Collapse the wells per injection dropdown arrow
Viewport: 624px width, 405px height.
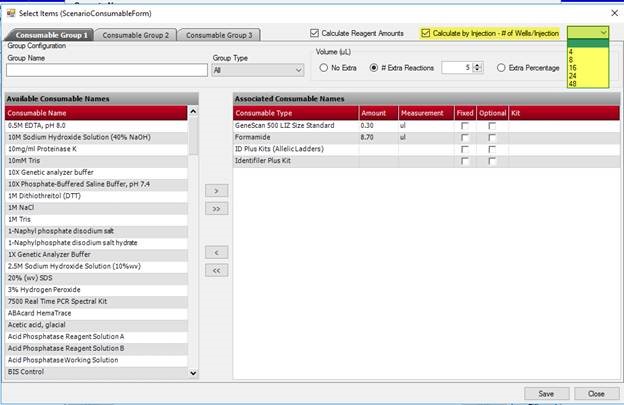coord(604,33)
